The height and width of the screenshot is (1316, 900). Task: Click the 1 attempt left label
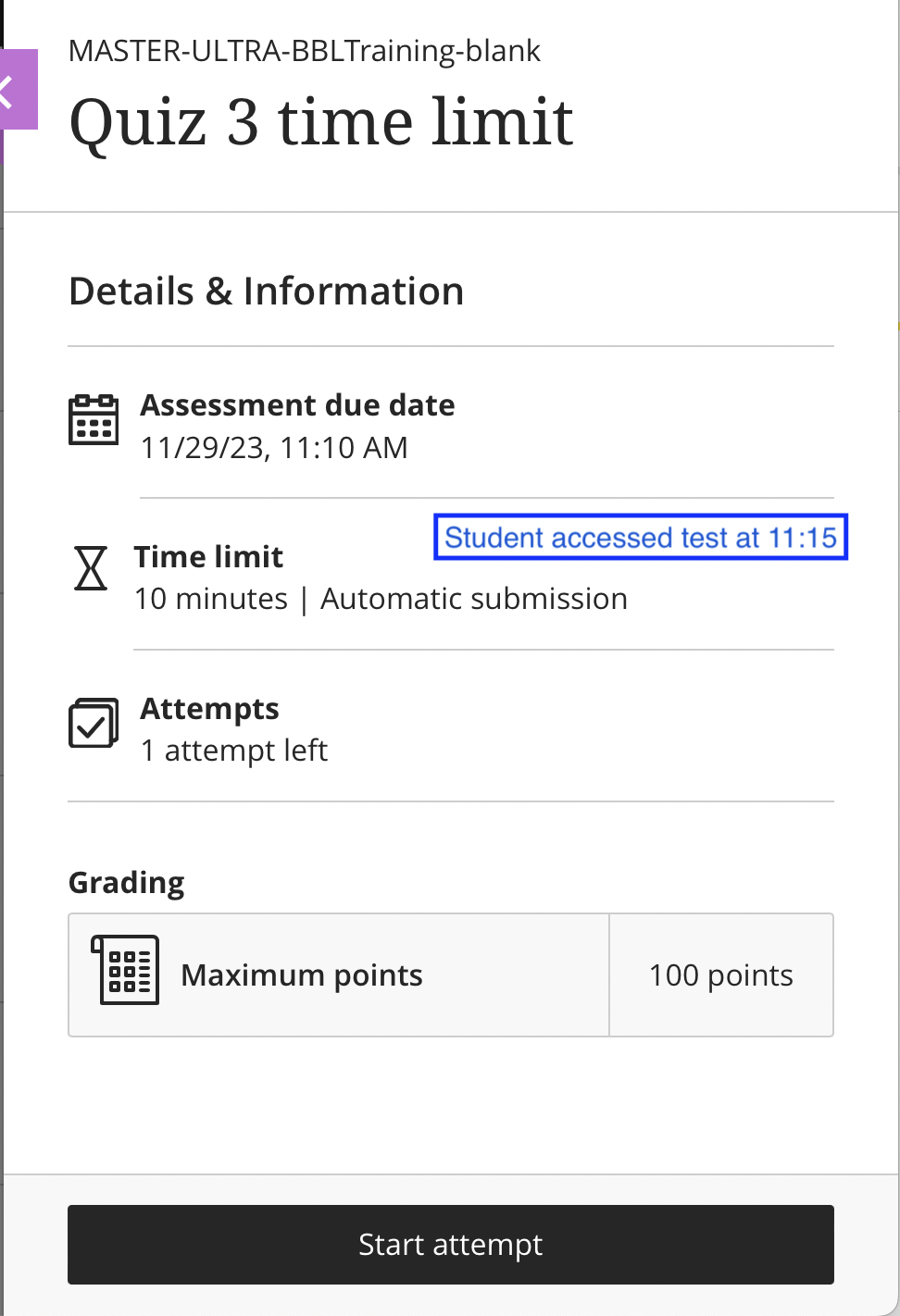233,750
